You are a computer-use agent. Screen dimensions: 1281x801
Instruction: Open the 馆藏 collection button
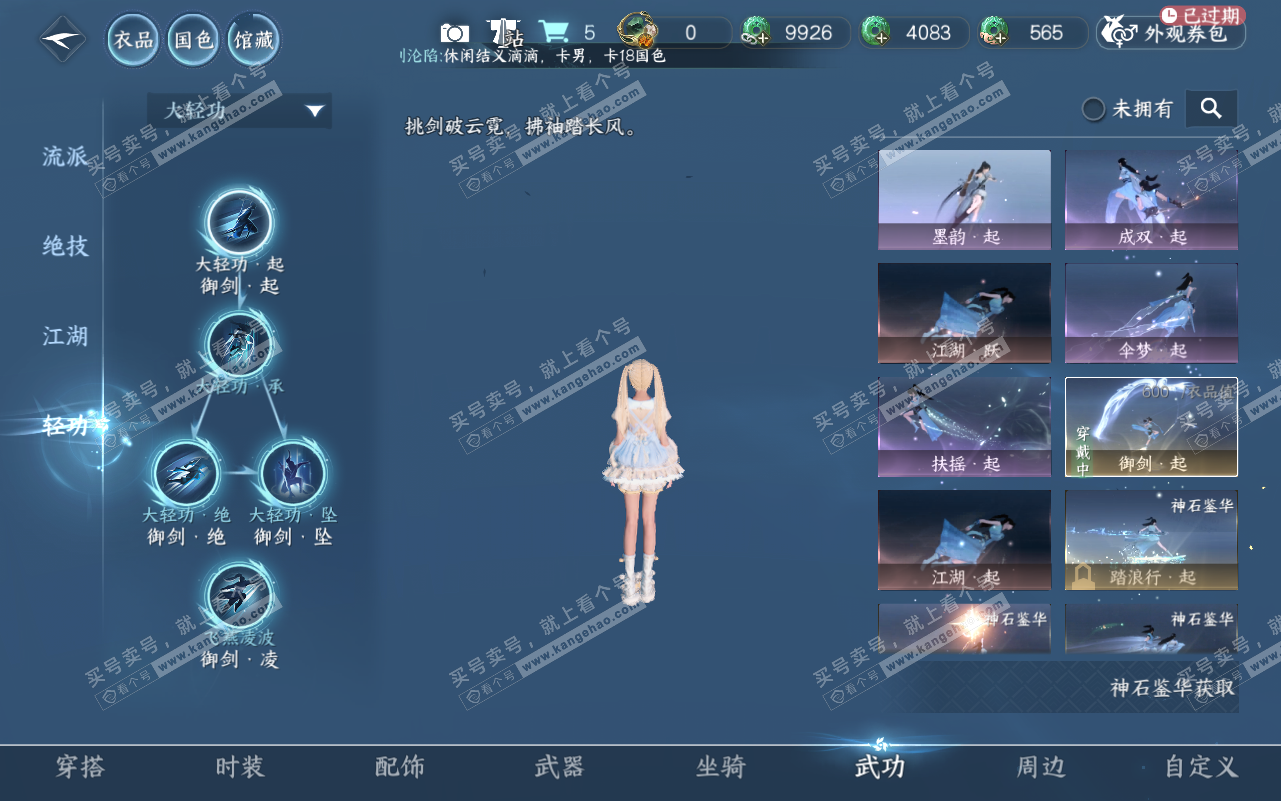254,40
